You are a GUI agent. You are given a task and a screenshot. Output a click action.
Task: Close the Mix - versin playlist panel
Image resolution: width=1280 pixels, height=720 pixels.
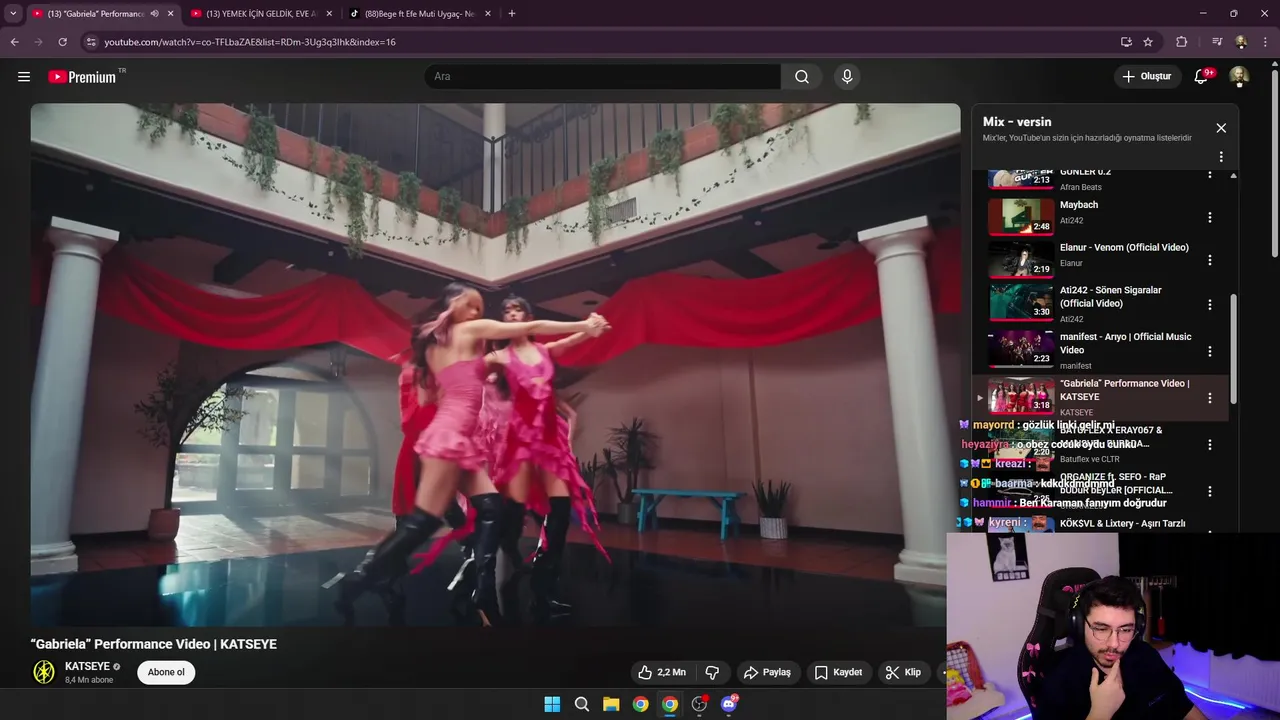(x=1221, y=128)
